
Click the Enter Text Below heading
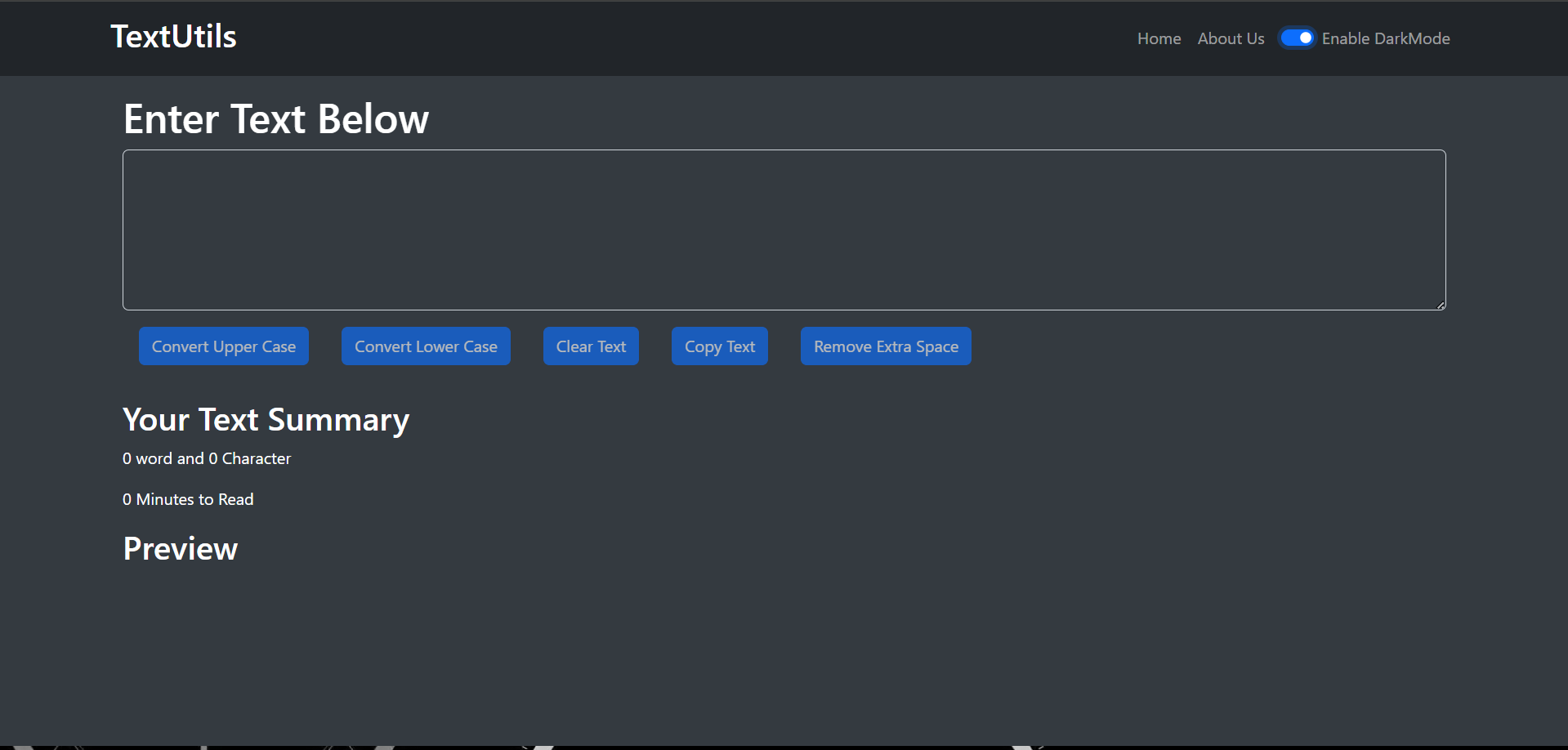click(275, 119)
